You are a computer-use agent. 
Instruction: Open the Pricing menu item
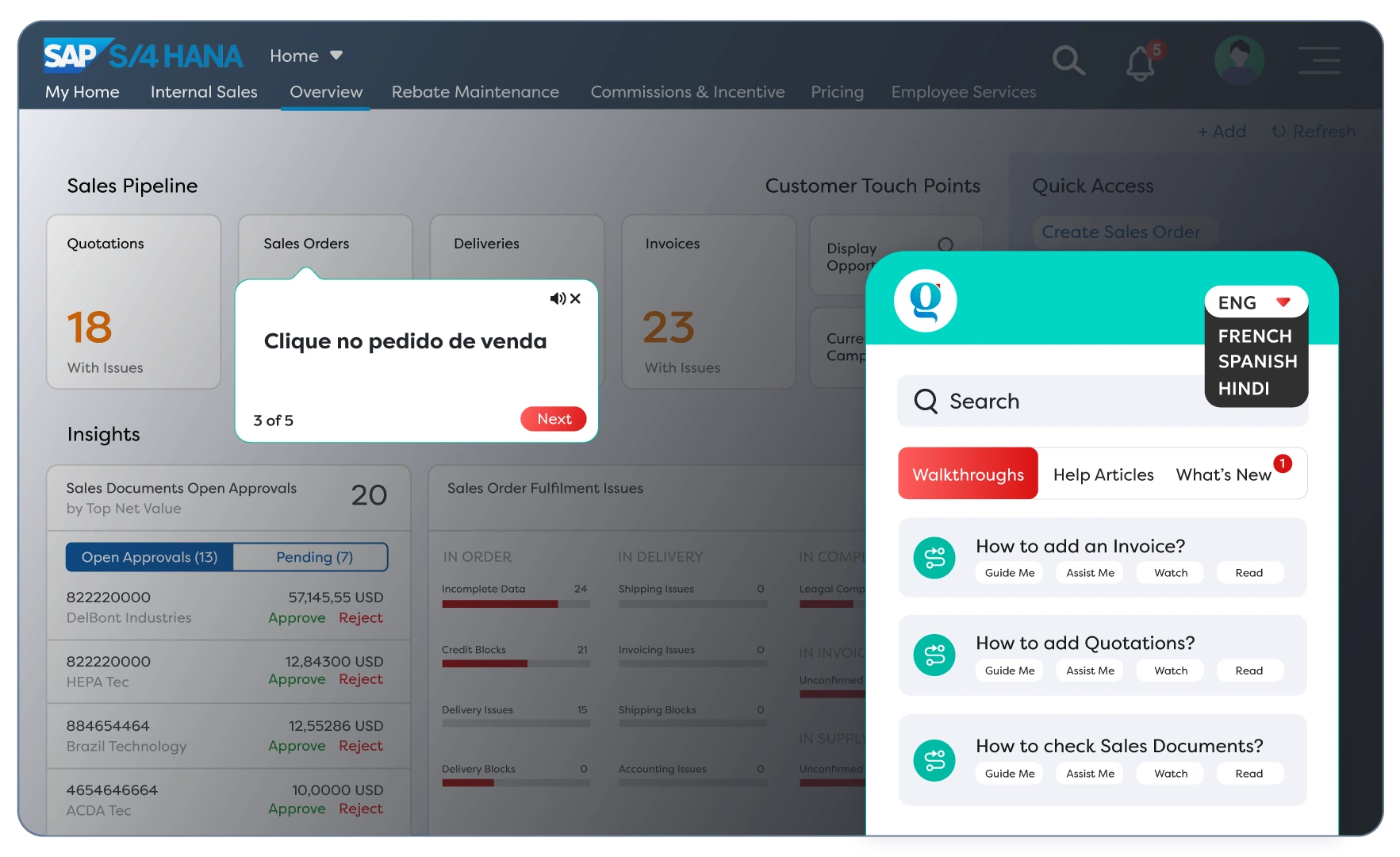click(837, 92)
